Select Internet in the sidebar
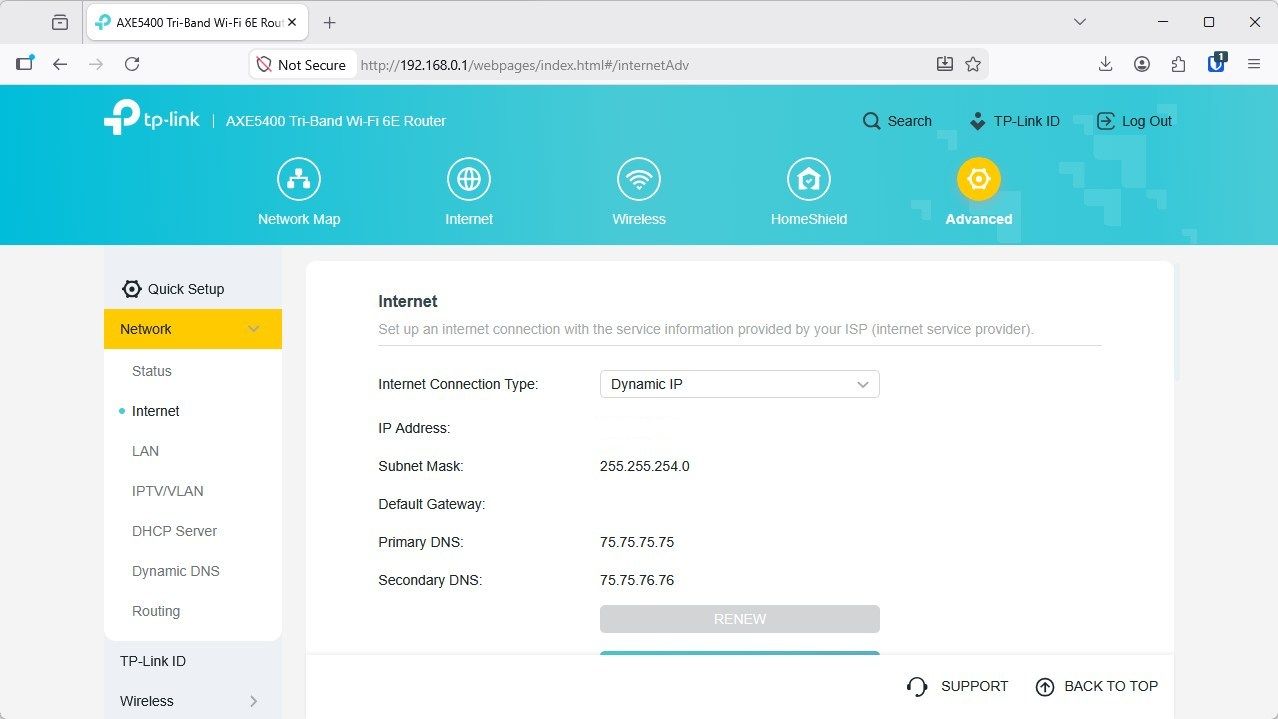 click(156, 411)
